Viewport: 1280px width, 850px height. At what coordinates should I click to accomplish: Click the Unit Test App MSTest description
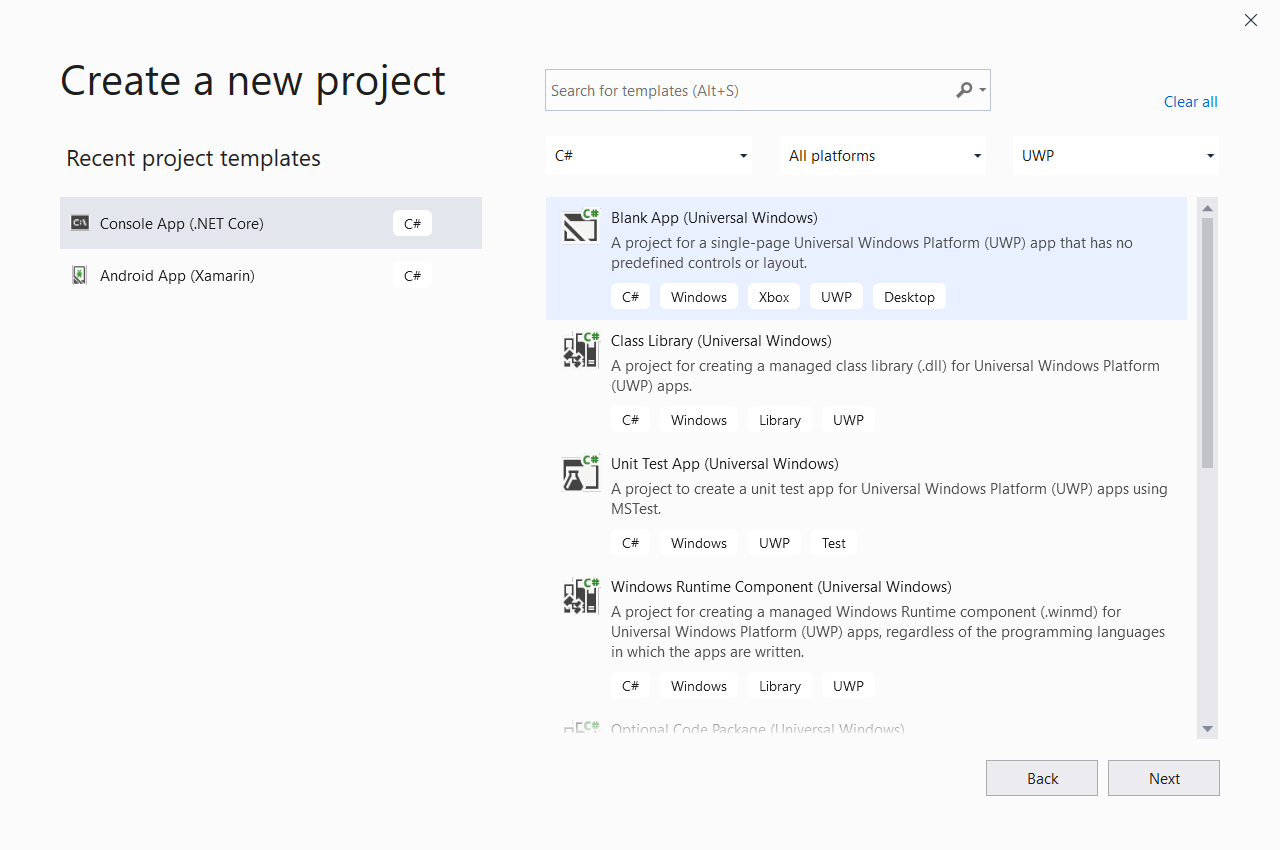pyautogui.click(x=889, y=499)
